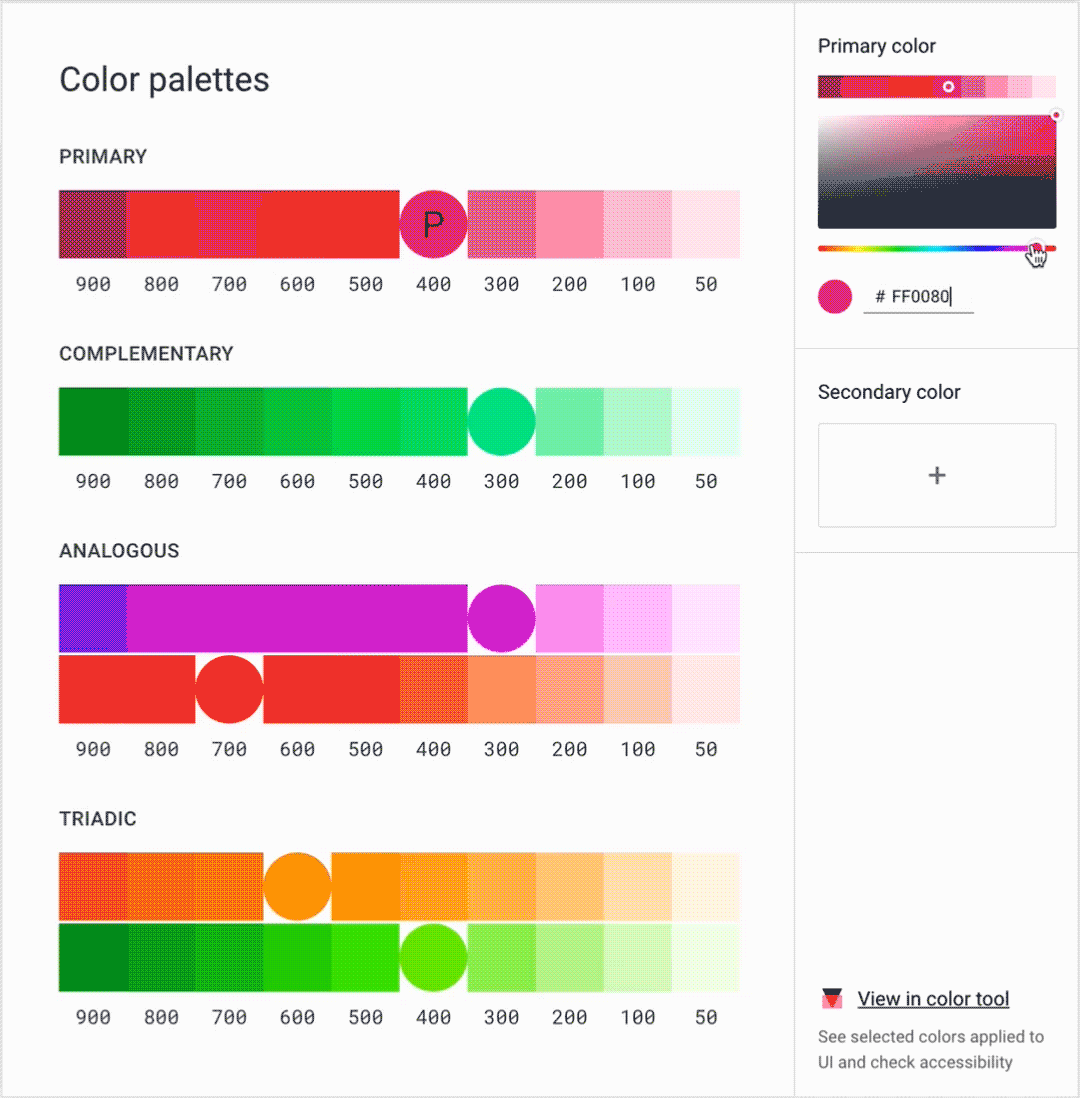Click the mini palette strip under Primary color
1080x1098 pixels.
900,87
